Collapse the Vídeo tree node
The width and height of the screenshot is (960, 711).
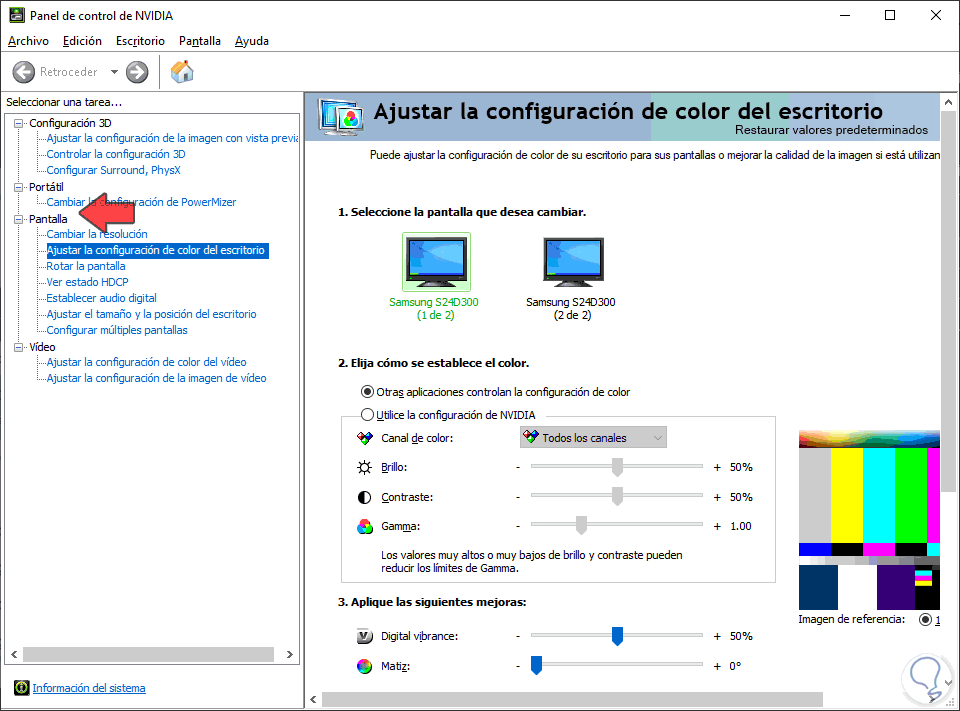[18, 347]
